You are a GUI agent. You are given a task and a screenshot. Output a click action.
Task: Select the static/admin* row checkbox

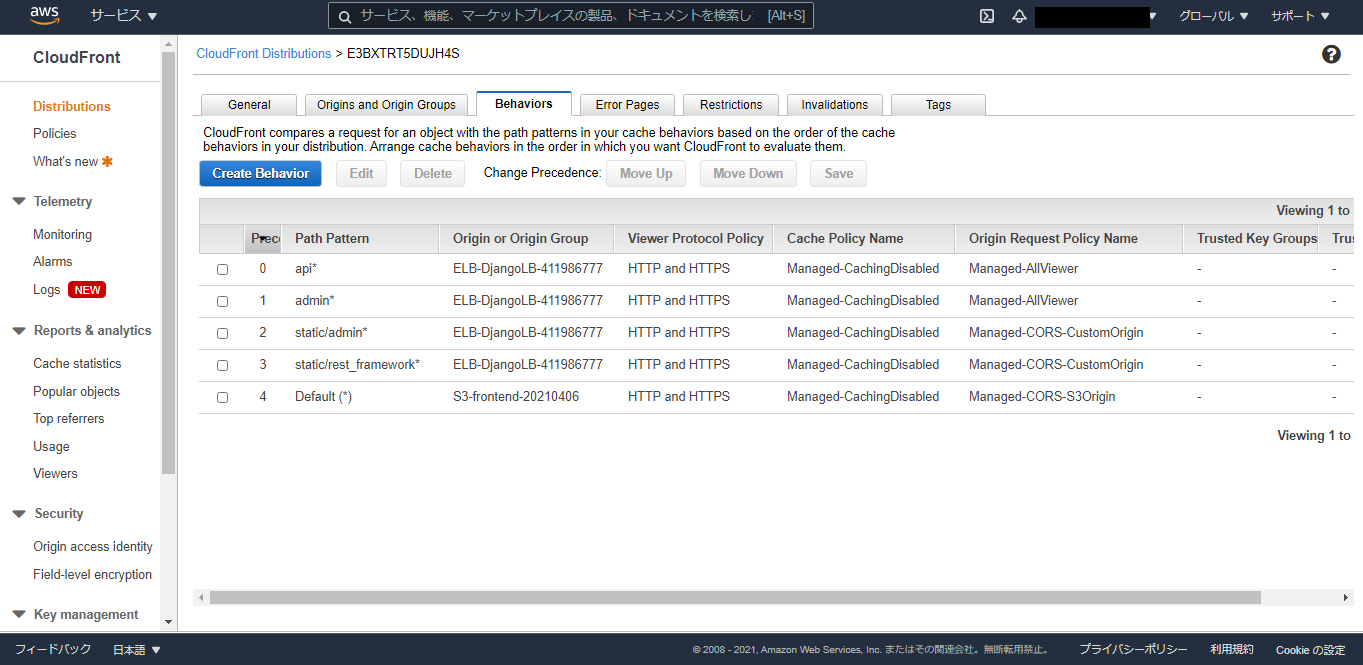click(222, 333)
